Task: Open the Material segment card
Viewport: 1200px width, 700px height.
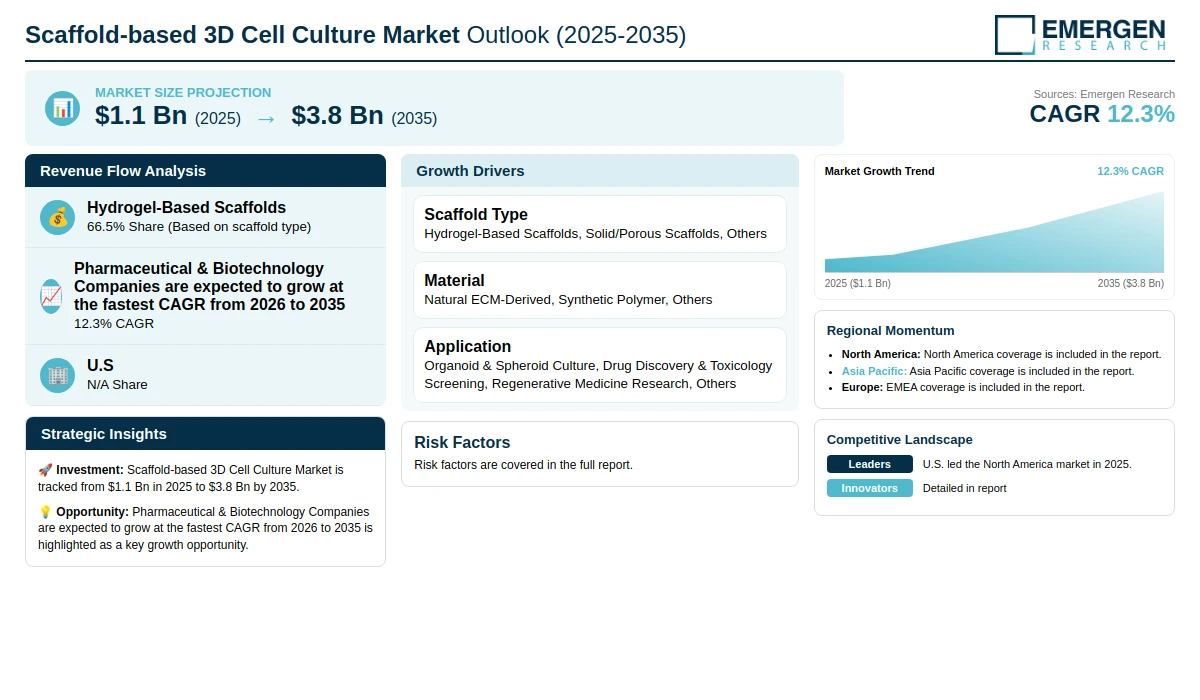Action: pos(600,290)
